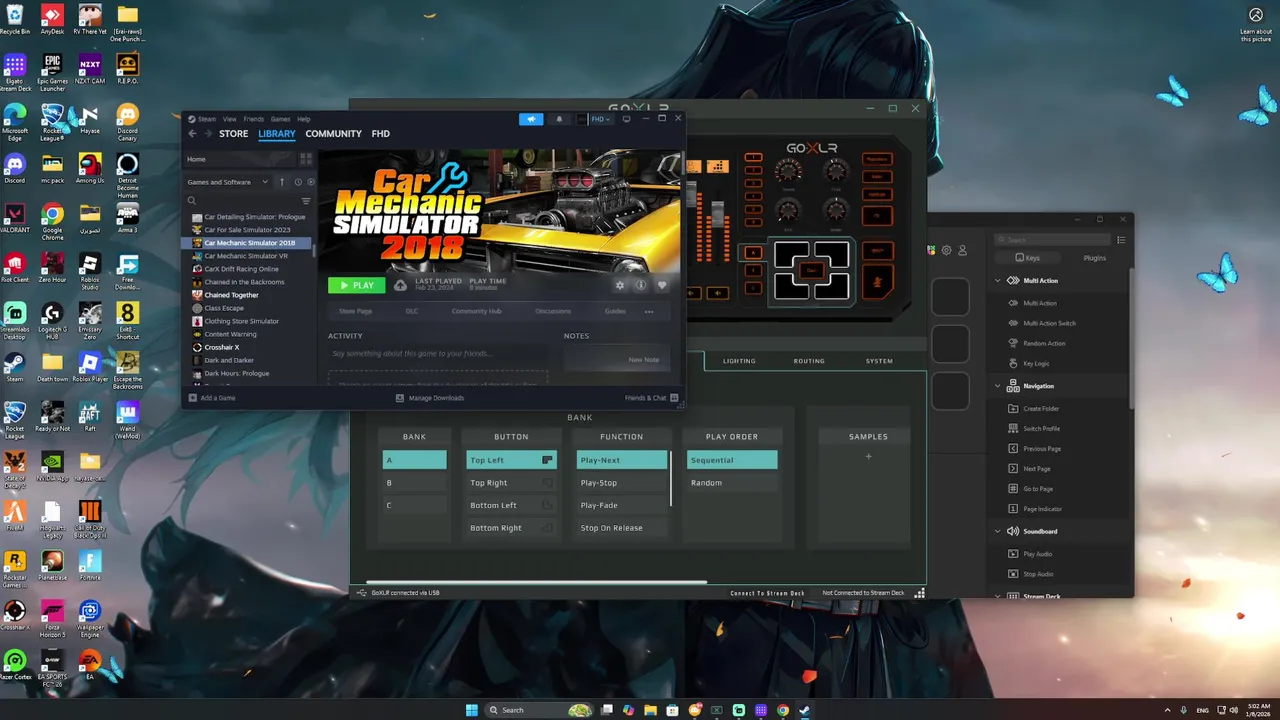This screenshot has height=720, width=1280.
Task: Open the Steam View menu
Action: [x=230, y=119]
